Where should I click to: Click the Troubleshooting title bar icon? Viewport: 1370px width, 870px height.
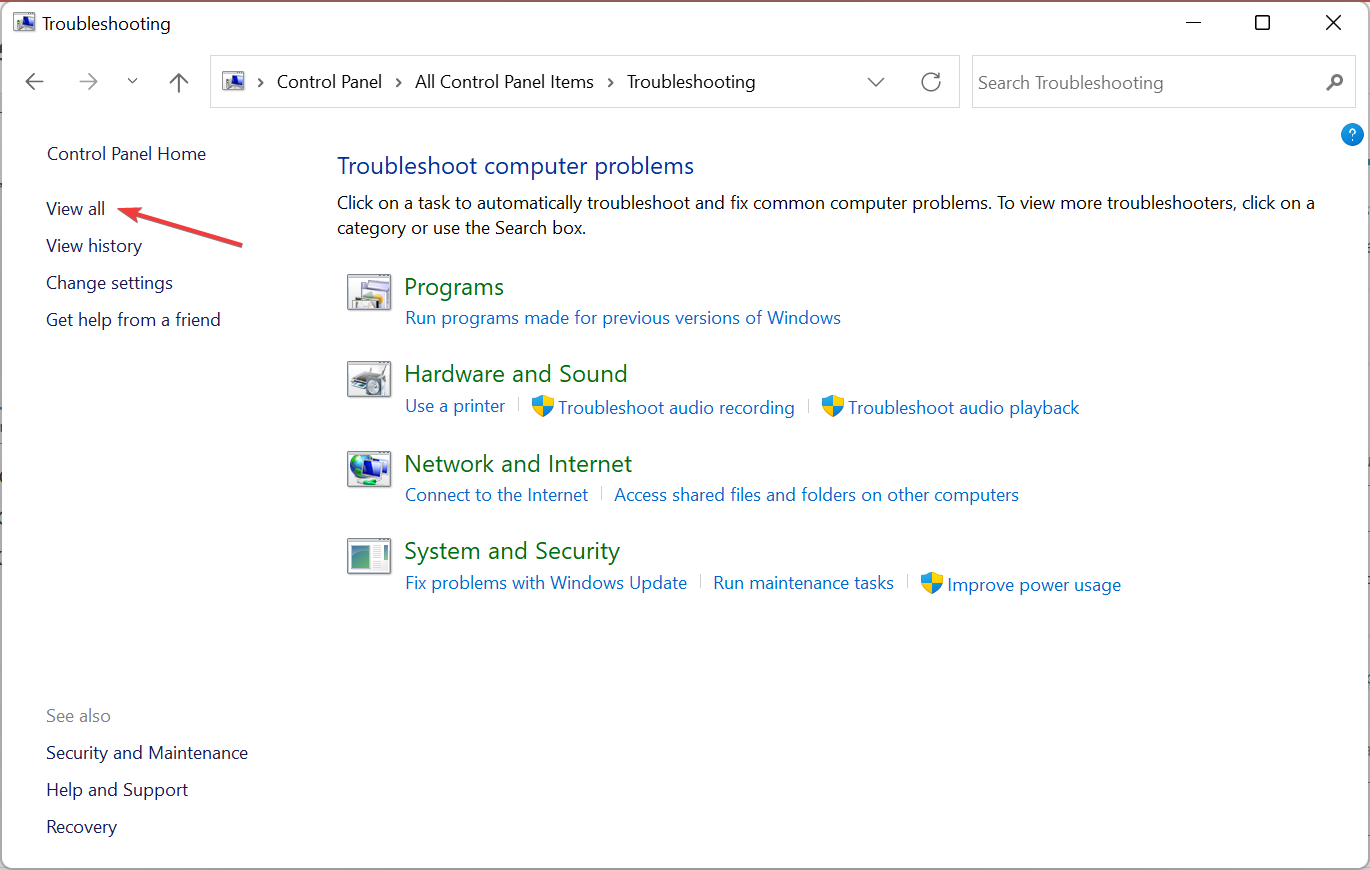tap(24, 22)
